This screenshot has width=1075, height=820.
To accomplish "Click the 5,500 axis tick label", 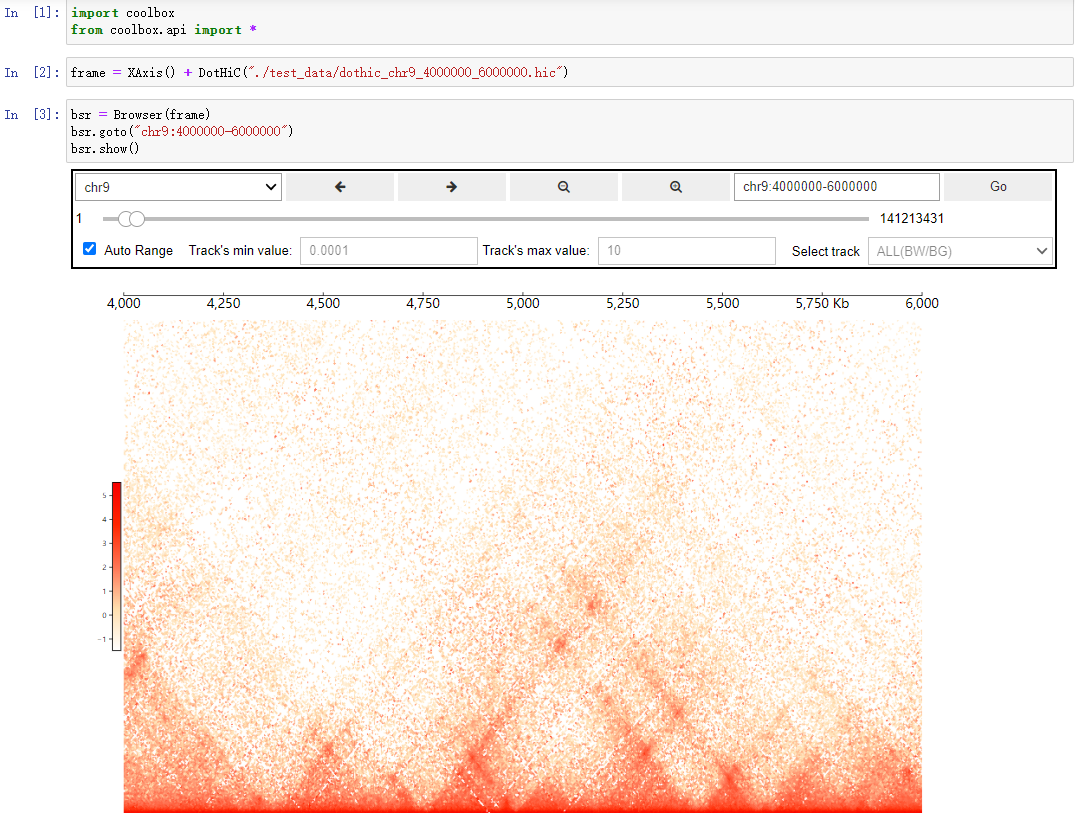I will (723, 303).
